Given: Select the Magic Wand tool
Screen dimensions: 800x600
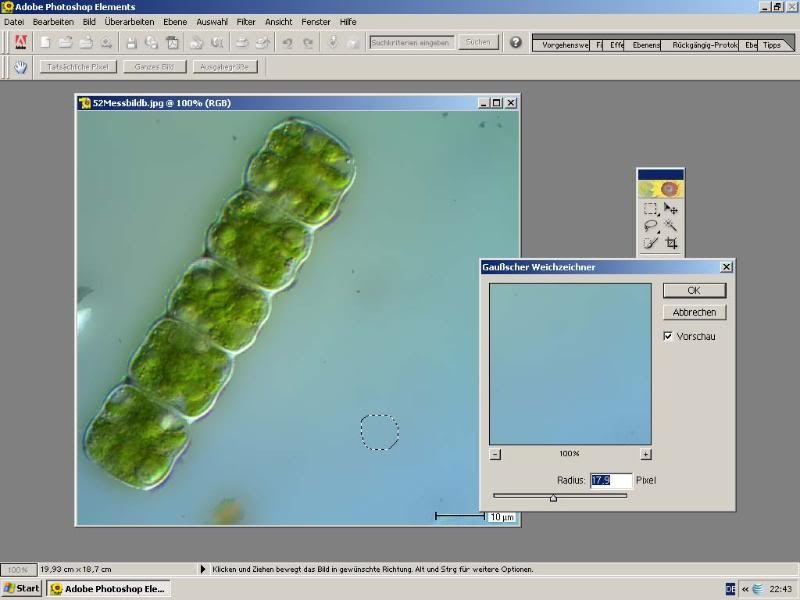Looking at the screenshot, I should pos(671,226).
